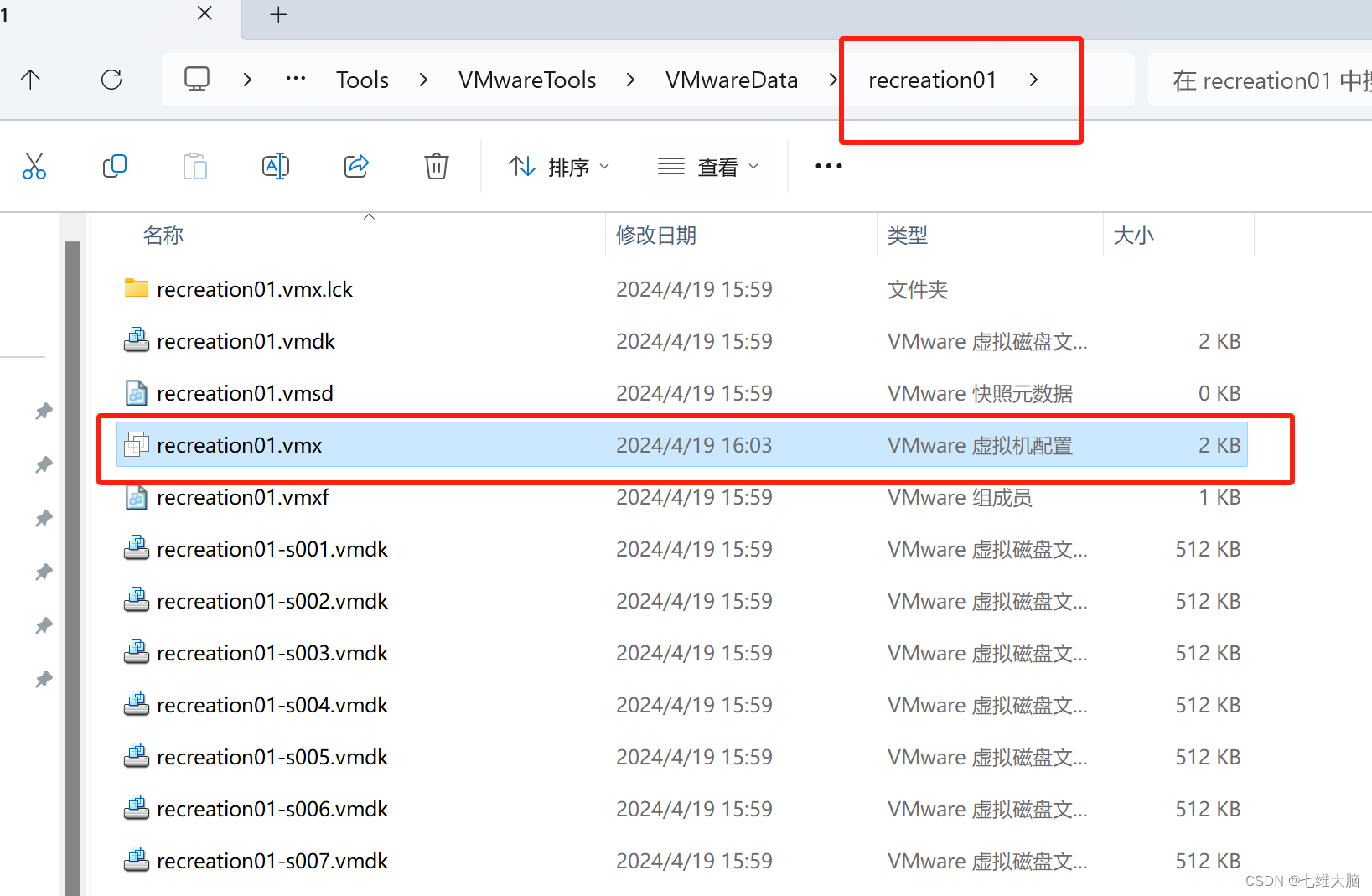
Task: Select recreation01.vmxf file icon
Action: click(x=137, y=496)
